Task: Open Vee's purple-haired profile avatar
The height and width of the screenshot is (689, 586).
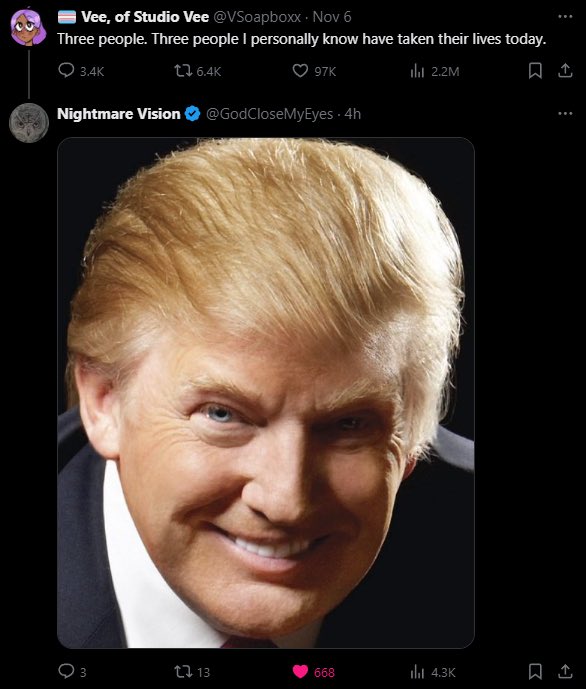Action: click(x=29, y=27)
